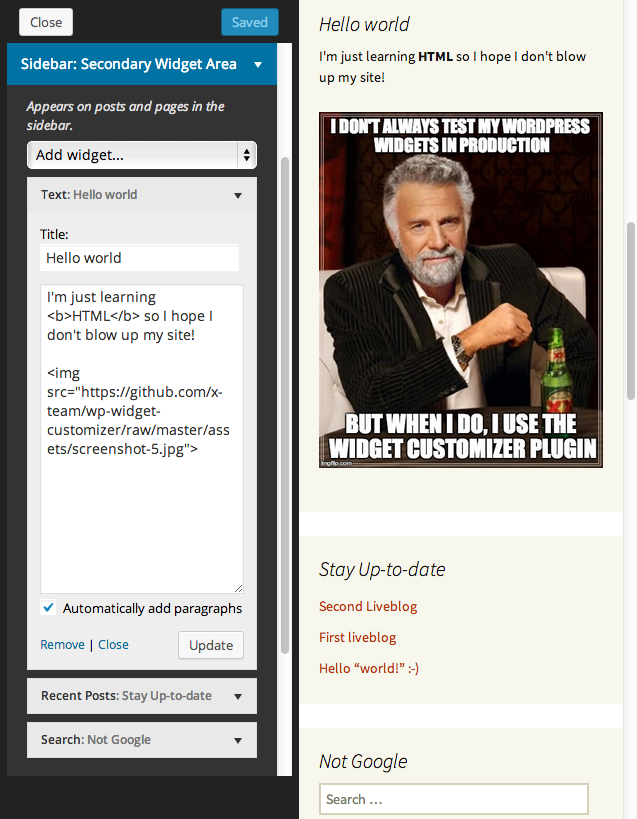Open the Hello “world!” :-) link
The width and height of the screenshot is (637, 819).
(369, 668)
